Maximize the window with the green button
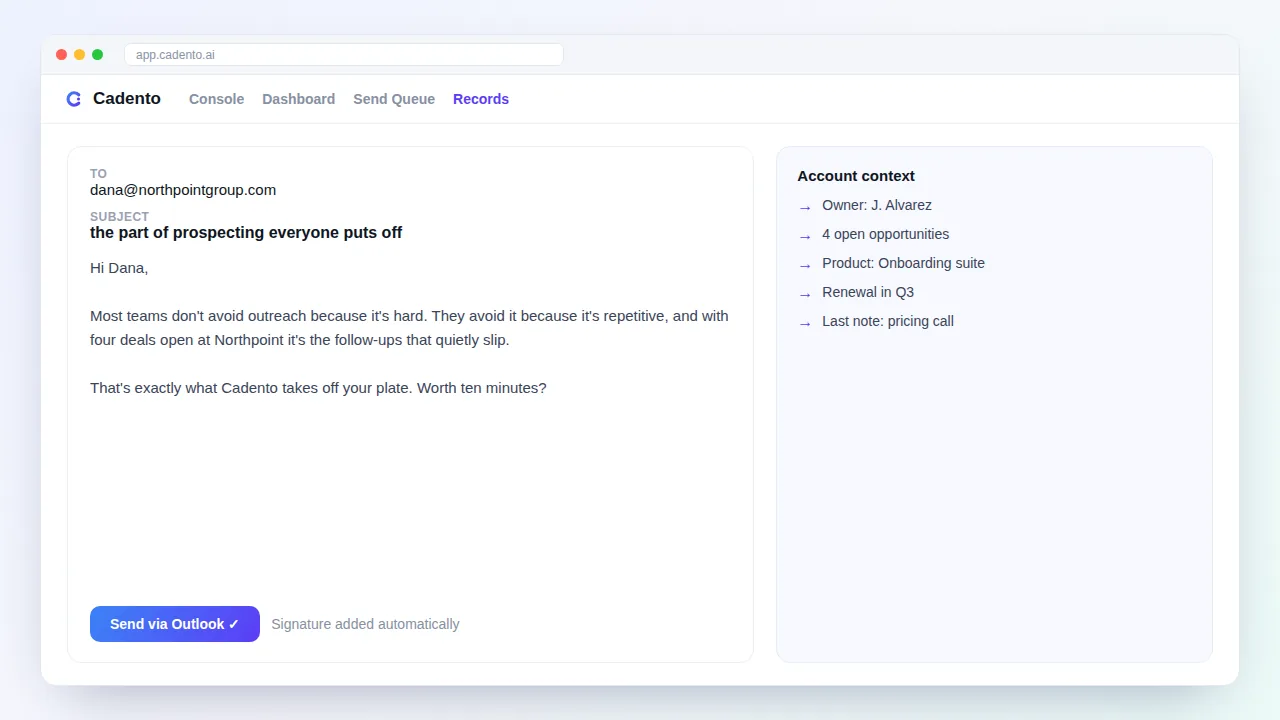 98,55
